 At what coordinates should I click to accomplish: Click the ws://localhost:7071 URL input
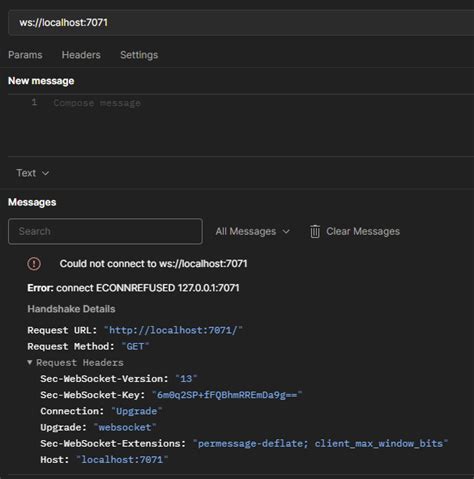(241, 23)
